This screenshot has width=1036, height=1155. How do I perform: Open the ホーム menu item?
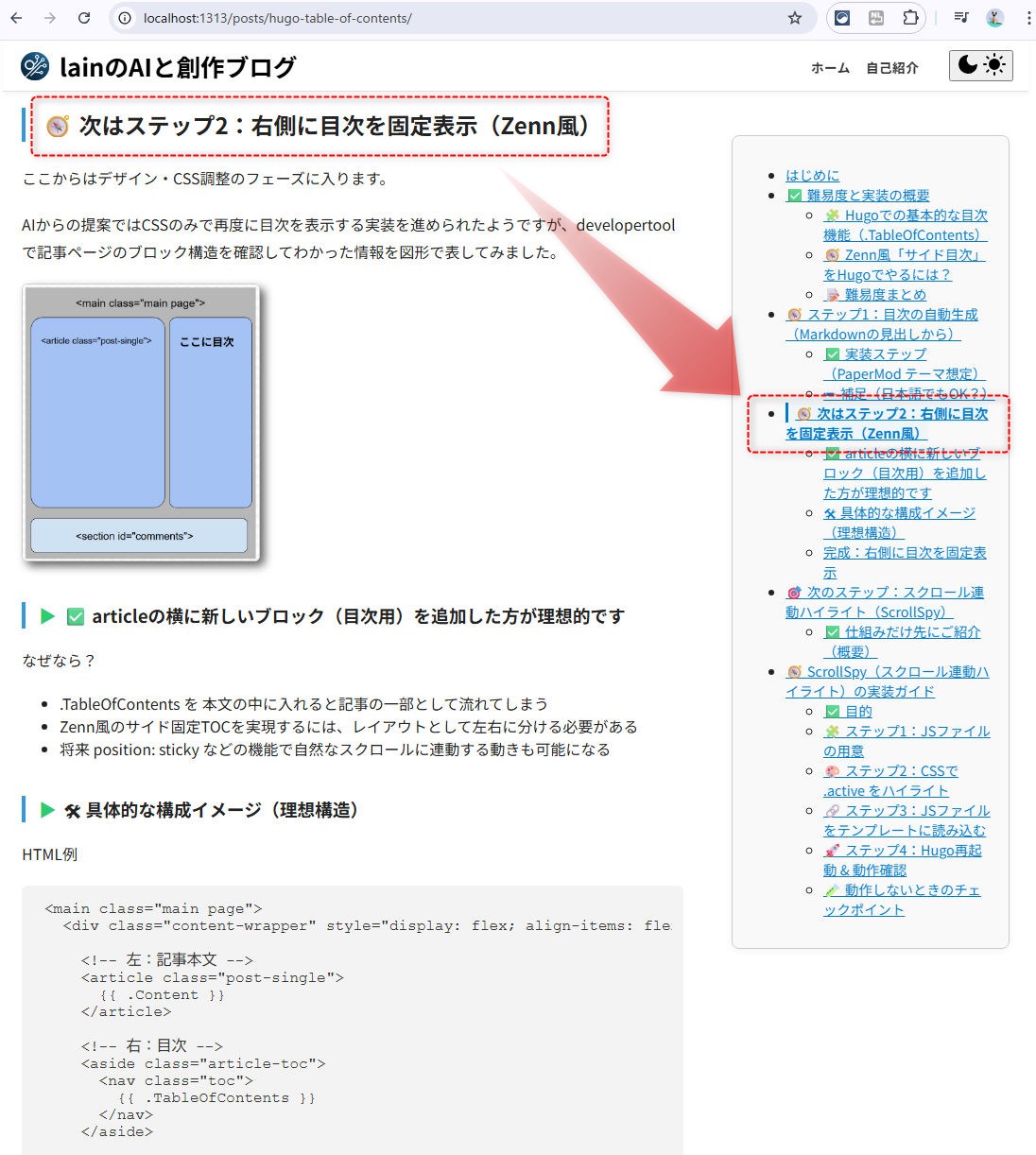(830, 68)
